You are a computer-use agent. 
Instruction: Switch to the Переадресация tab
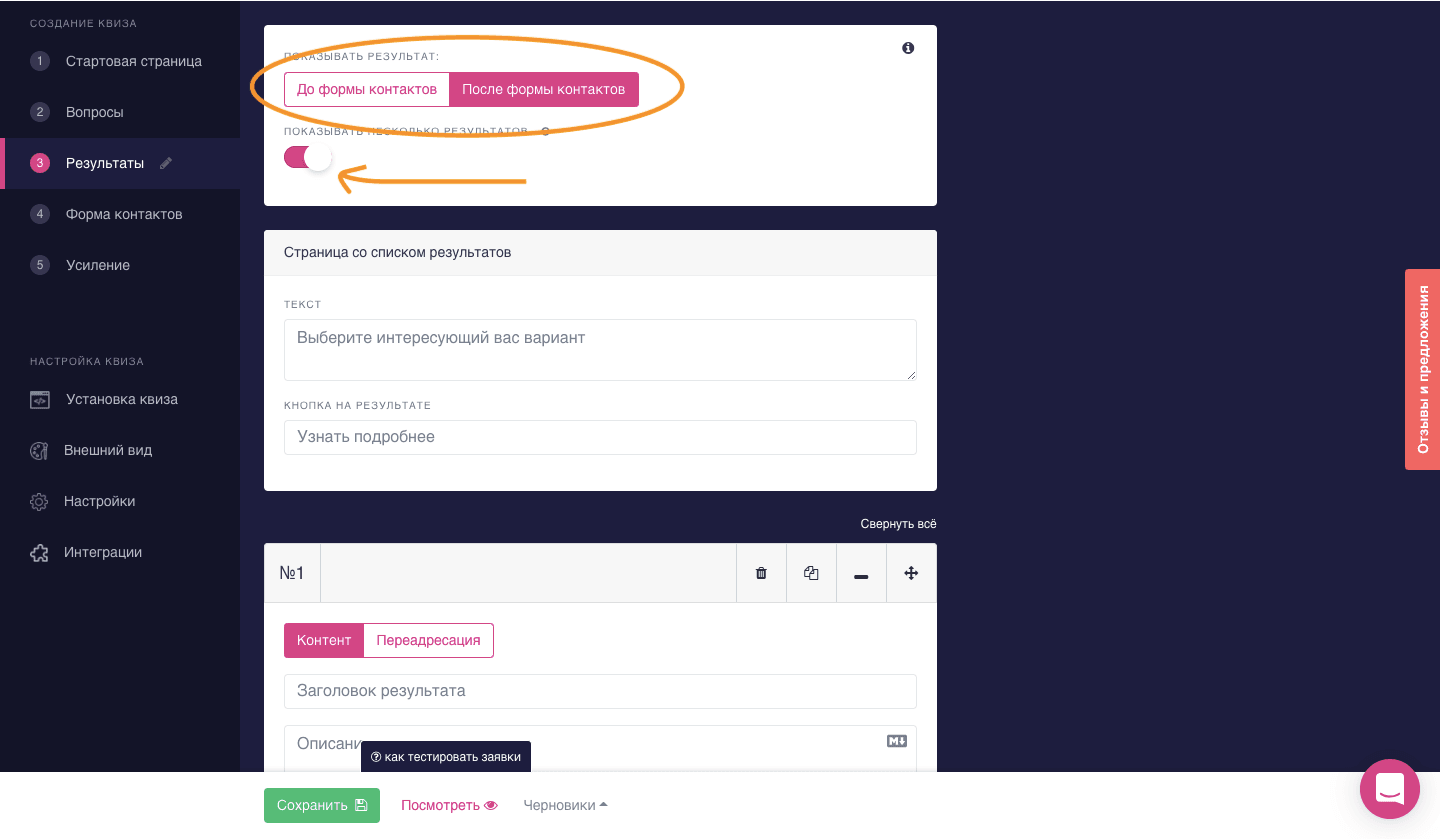click(428, 640)
